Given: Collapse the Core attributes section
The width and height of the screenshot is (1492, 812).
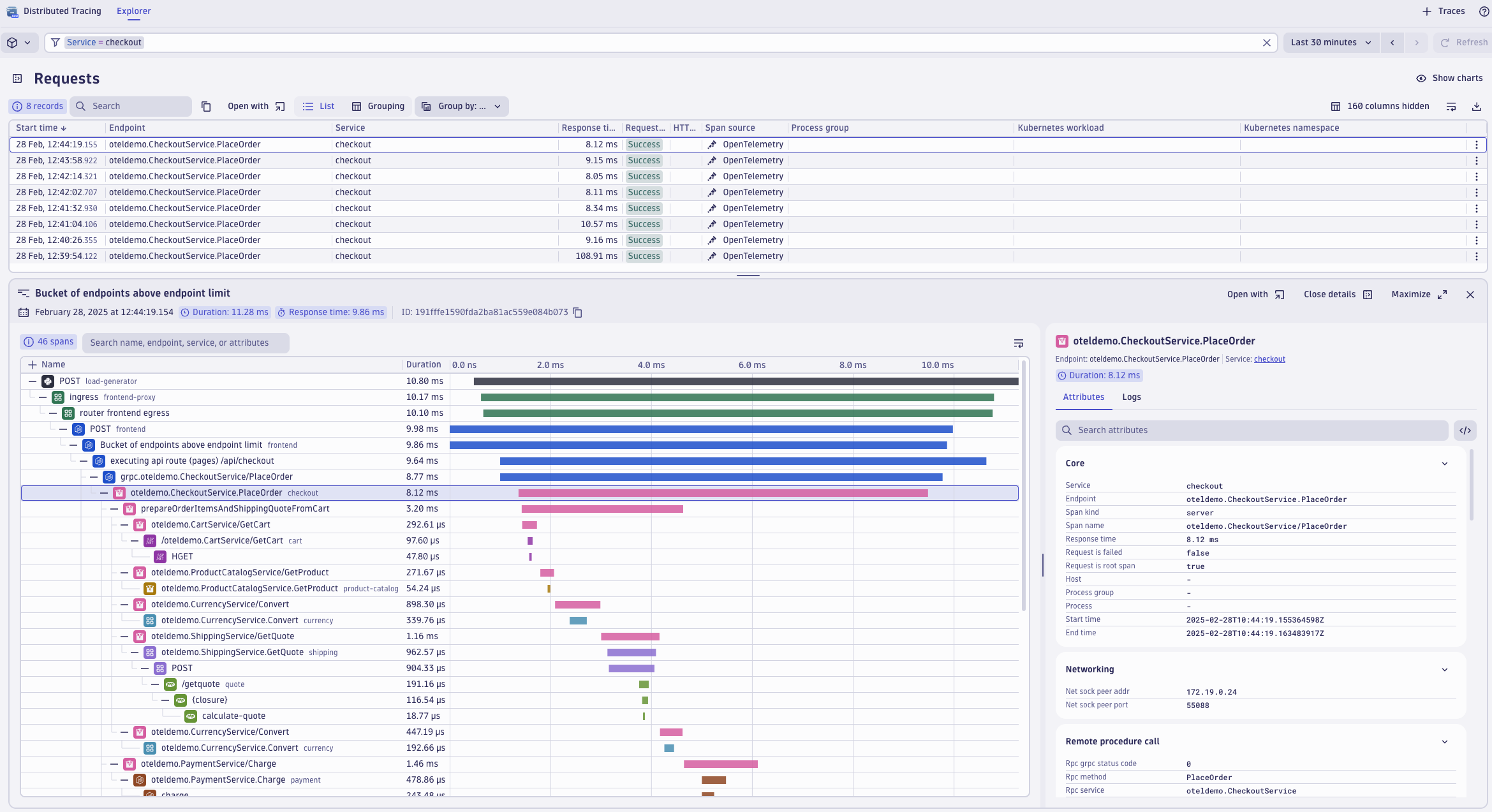Looking at the screenshot, I should pyautogui.click(x=1444, y=463).
